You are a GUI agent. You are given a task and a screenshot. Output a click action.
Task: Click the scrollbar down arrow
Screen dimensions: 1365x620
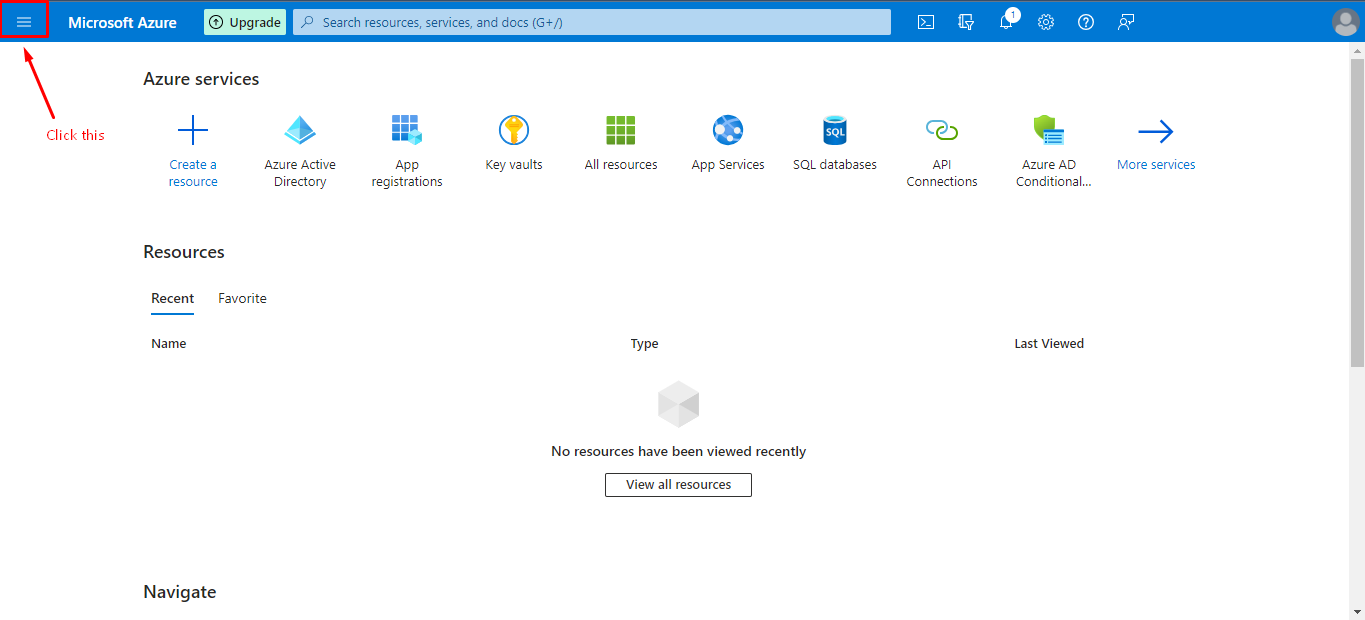tap(1357, 611)
